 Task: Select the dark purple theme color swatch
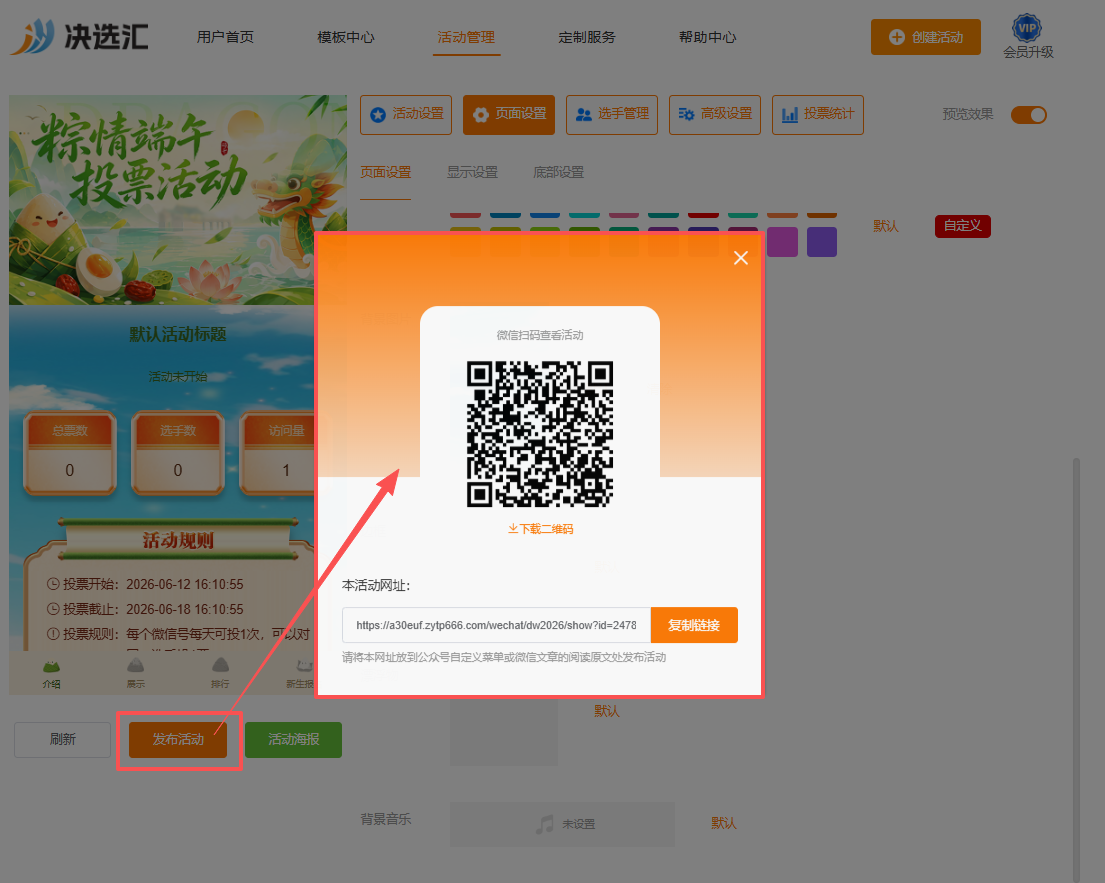point(822,242)
